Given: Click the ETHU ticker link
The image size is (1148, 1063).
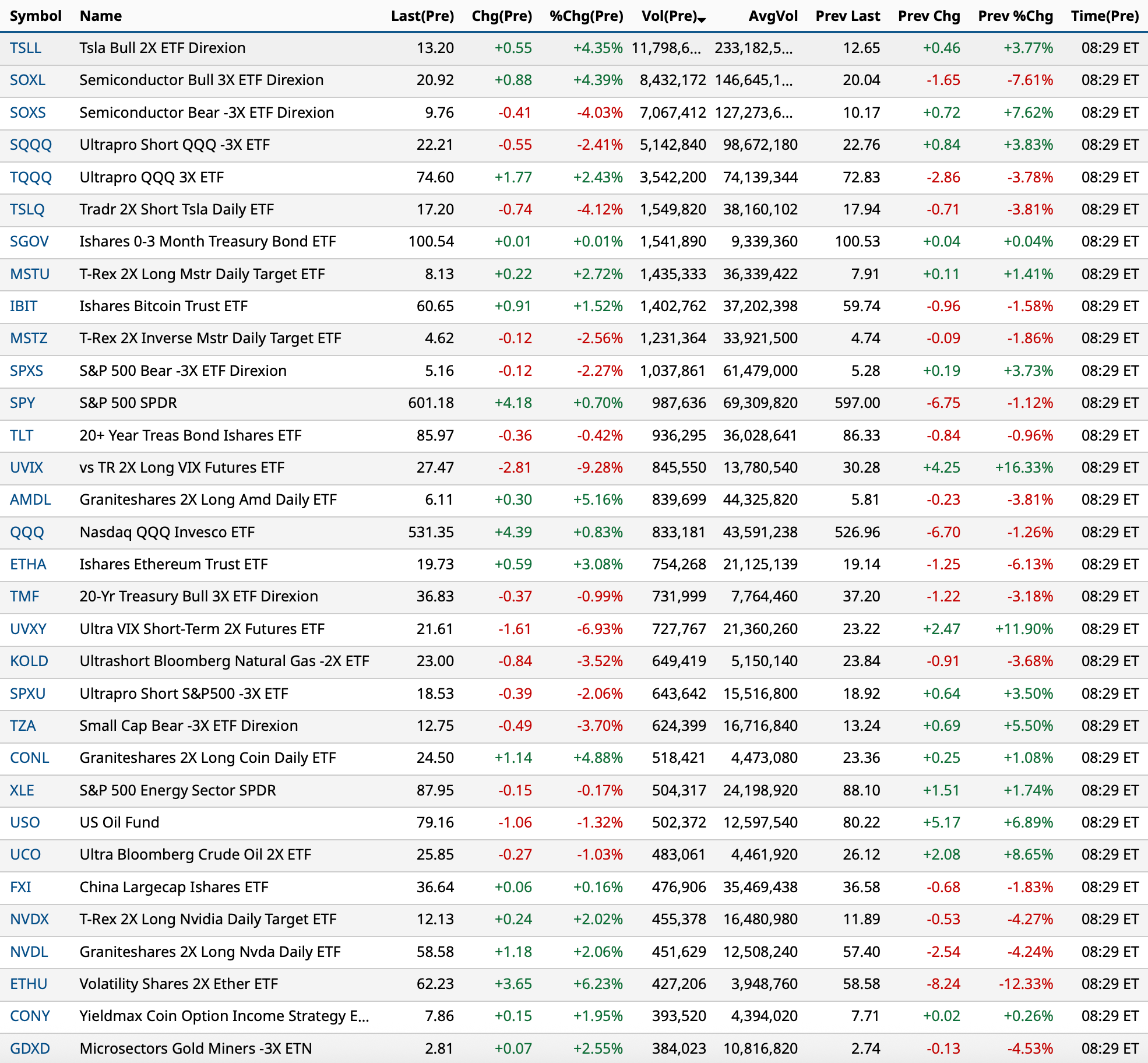Looking at the screenshot, I should (29, 984).
